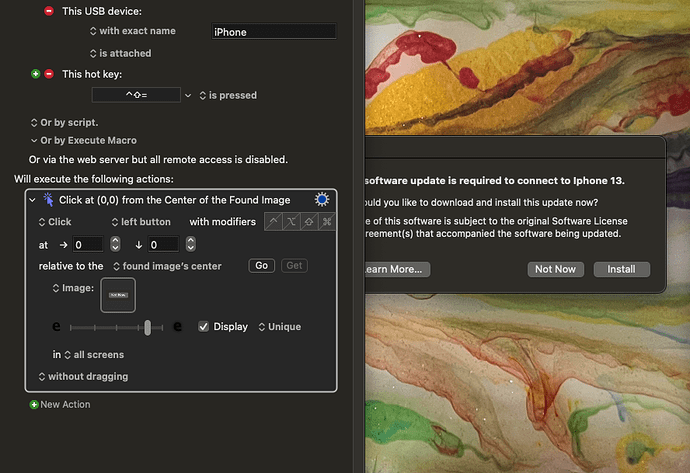This screenshot has width=690, height=473.
Task: Delete the hot key trigger with red minus
Action: pyautogui.click(x=49, y=74)
